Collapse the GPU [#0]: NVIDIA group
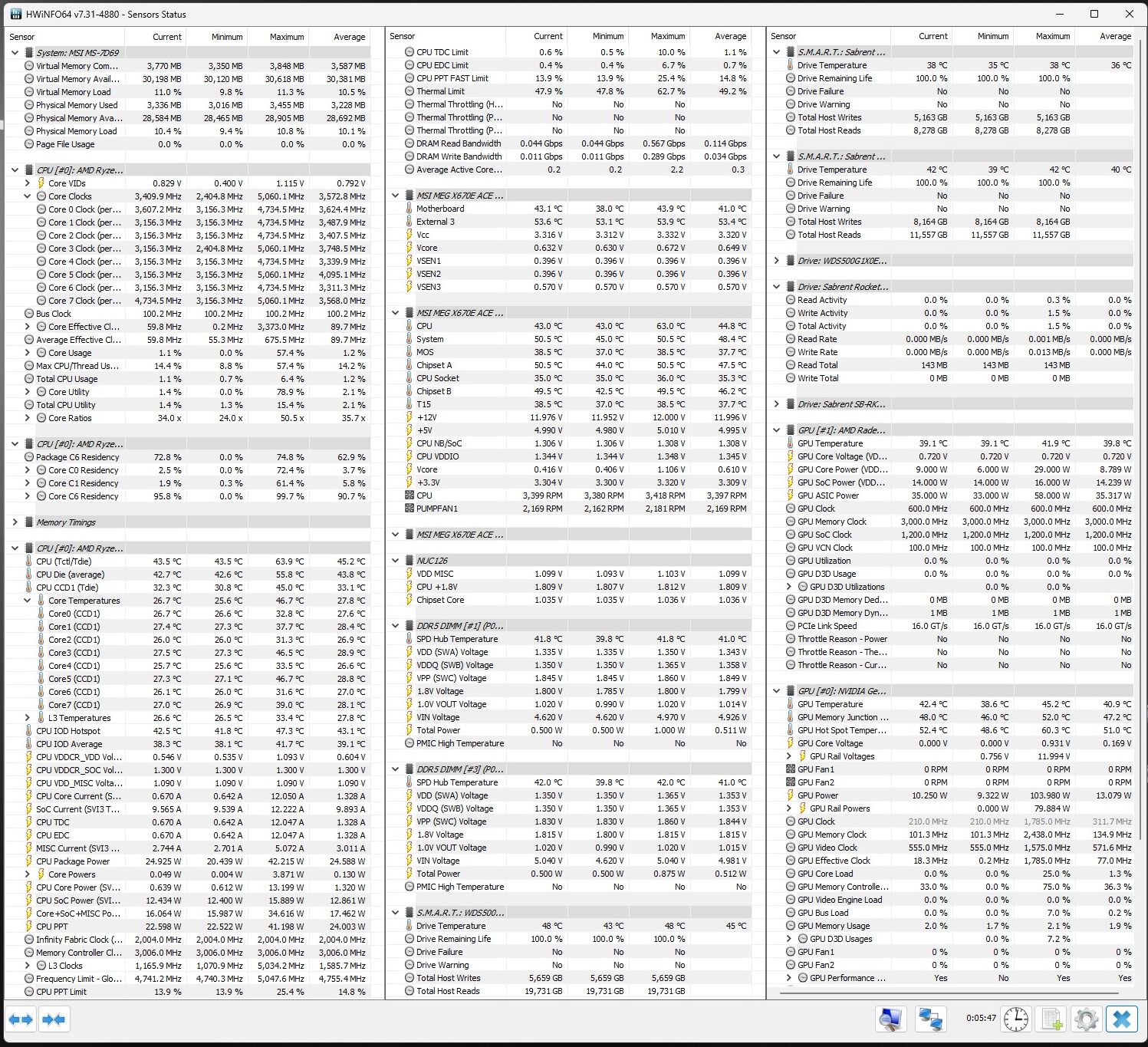The height and width of the screenshot is (1047, 1148). pos(776,691)
